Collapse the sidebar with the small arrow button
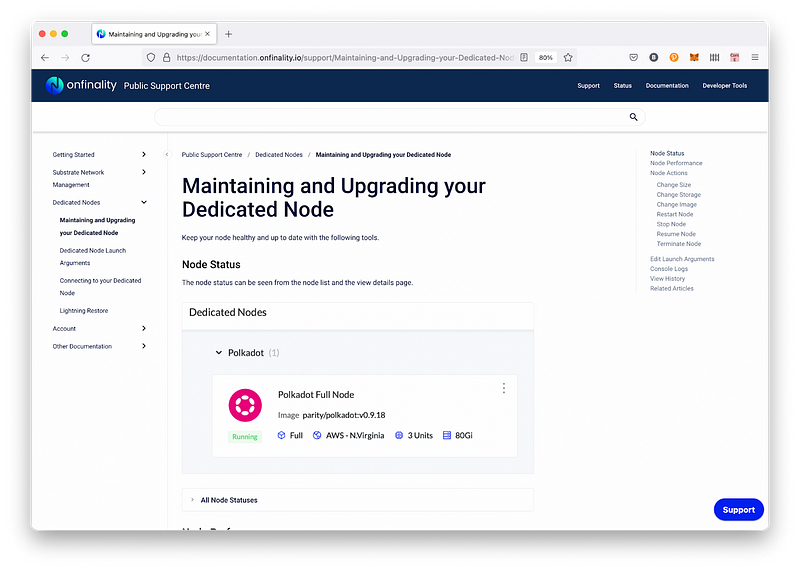Screen dimensions: 800x571 click(x=167, y=155)
